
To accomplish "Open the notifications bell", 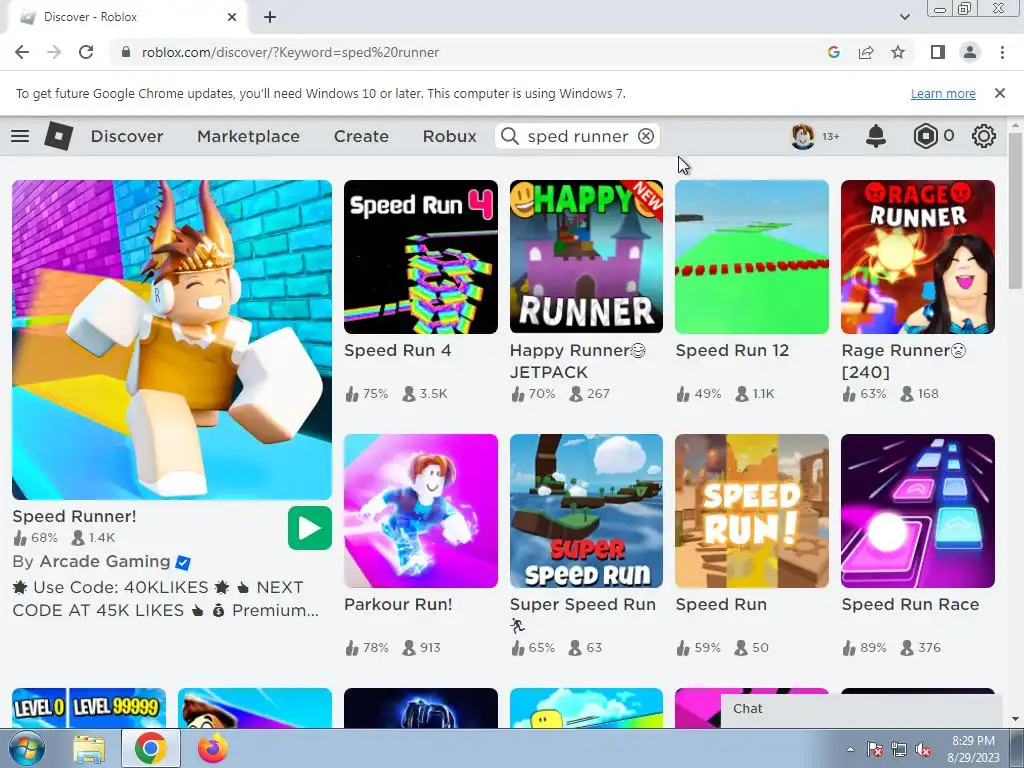I will pyautogui.click(x=876, y=136).
